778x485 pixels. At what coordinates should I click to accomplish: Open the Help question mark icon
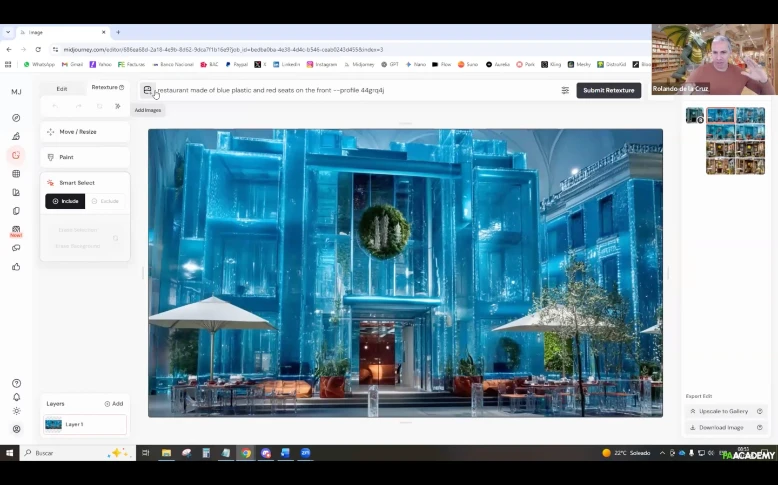coord(16,383)
